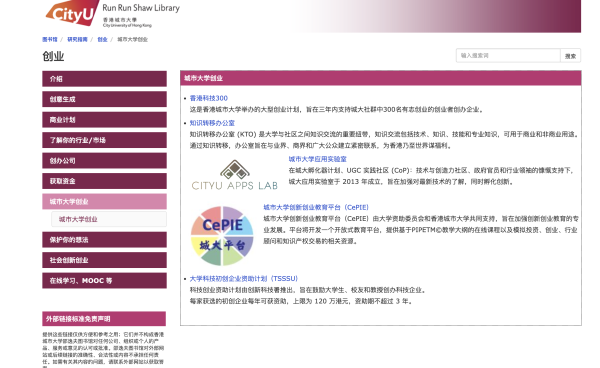Select the 创办公司 sidebar tab
This screenshot has width=600, height=368.
[104, 161]
